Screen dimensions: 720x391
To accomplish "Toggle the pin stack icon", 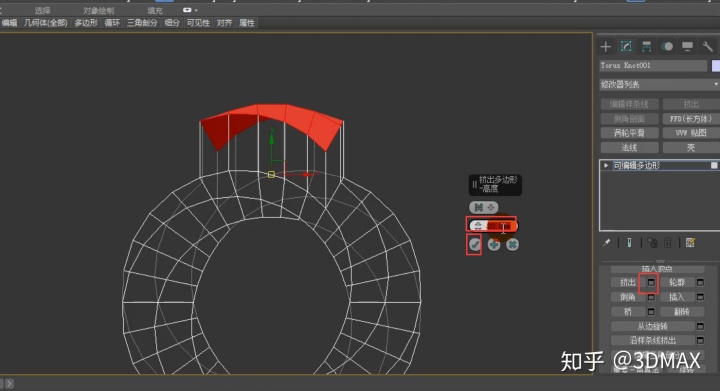I will pos(607,242).
